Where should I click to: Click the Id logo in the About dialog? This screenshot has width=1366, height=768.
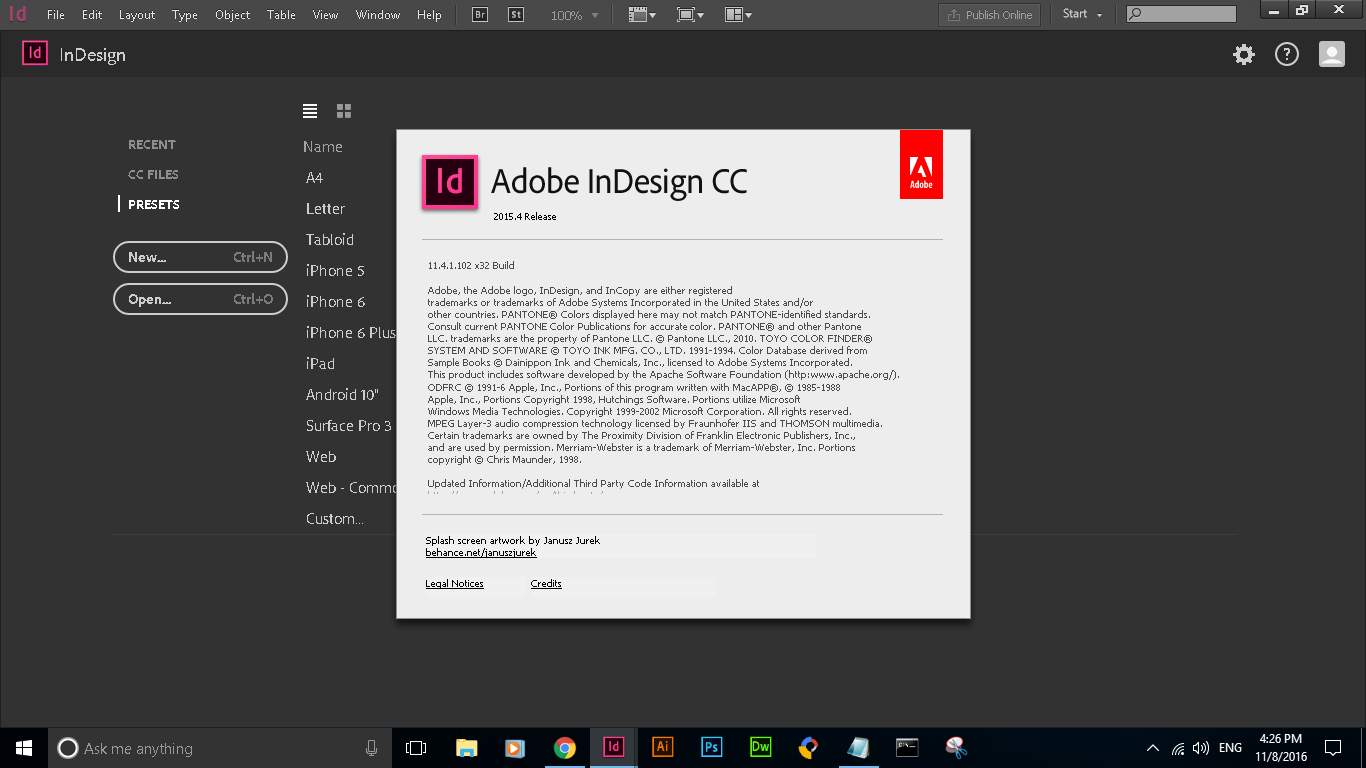[450, 182]
